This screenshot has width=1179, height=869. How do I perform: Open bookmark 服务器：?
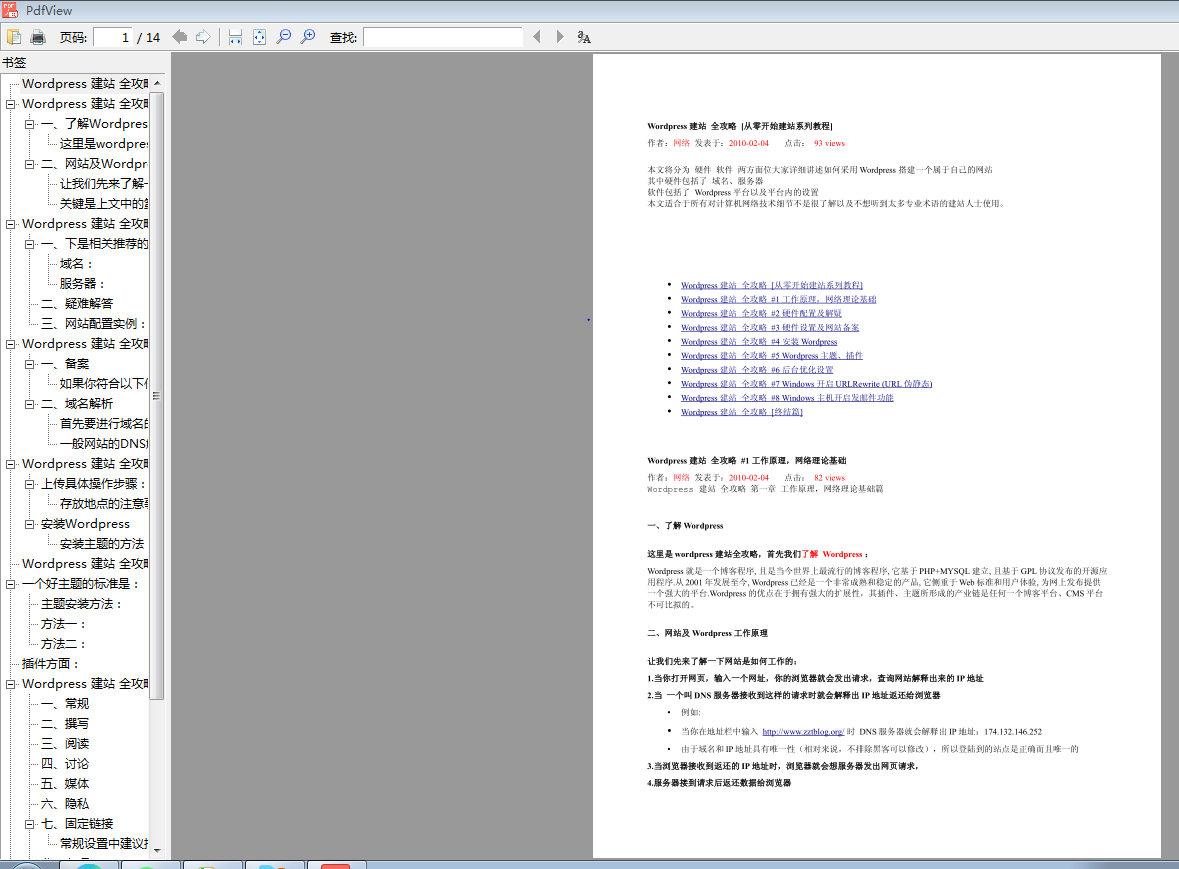82,283
